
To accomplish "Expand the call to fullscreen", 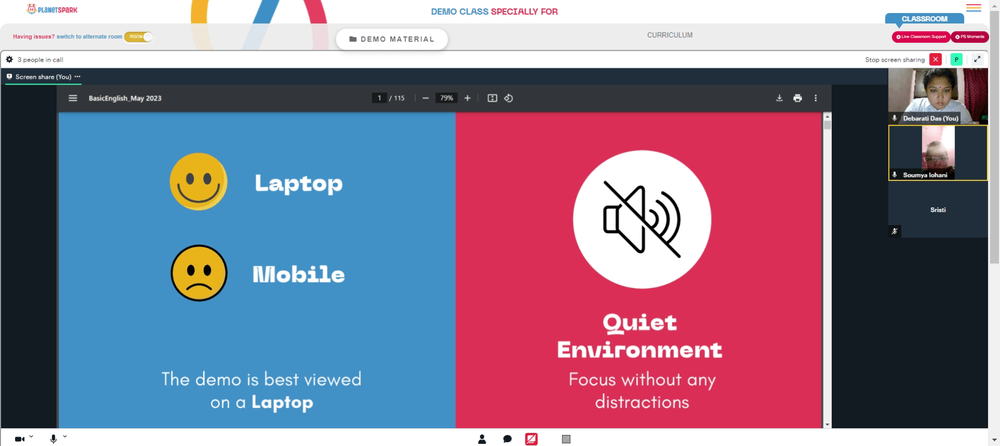I will (977, 59).
